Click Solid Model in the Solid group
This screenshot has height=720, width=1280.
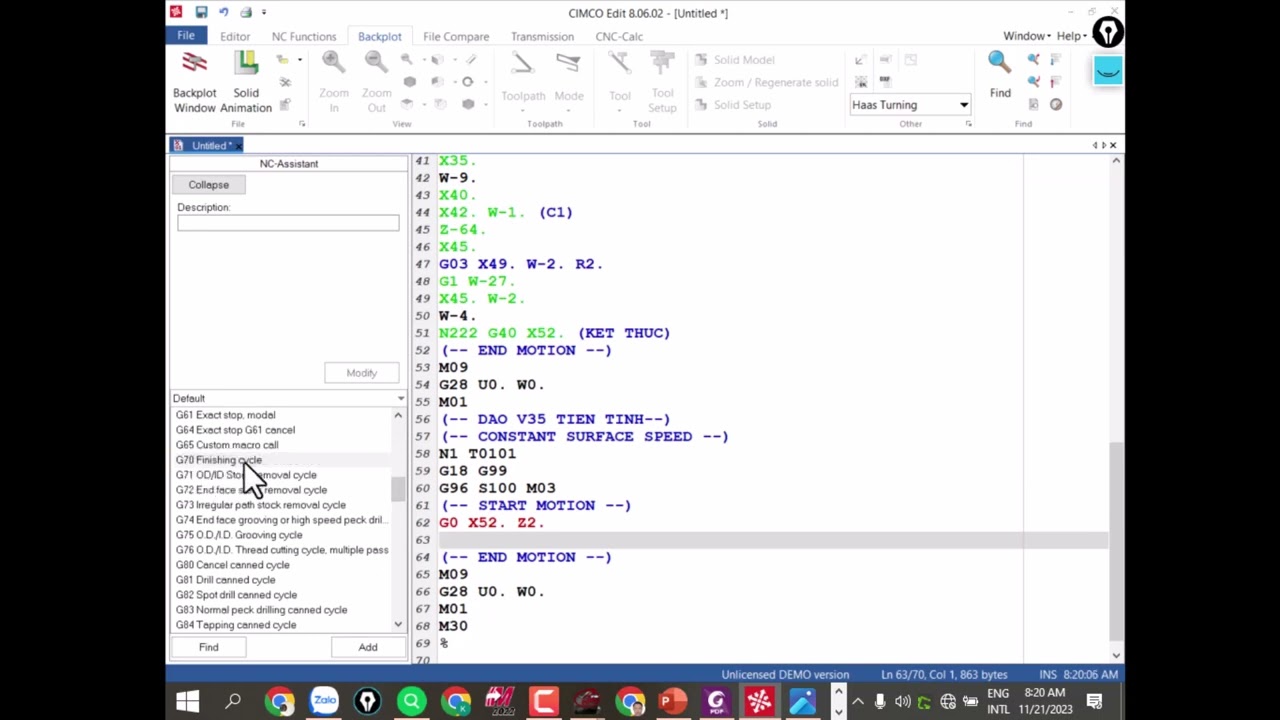point(735,60)
